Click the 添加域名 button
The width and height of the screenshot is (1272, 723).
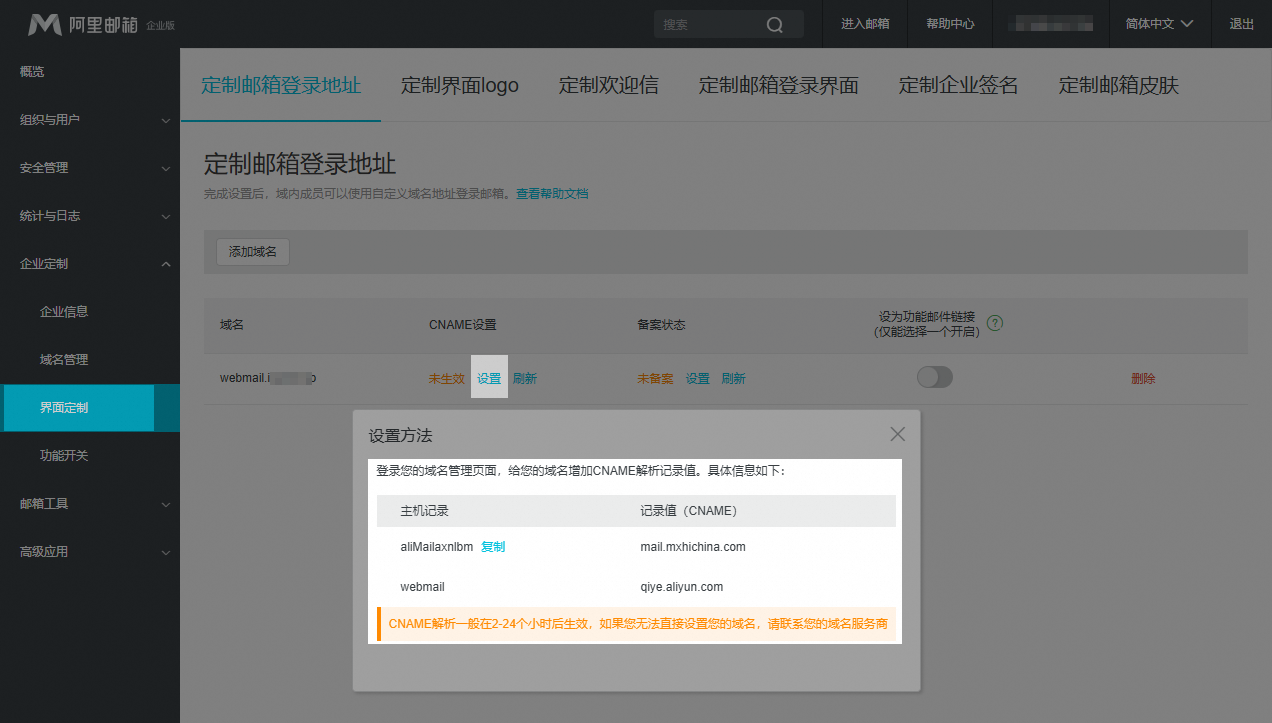click(252, 251)
